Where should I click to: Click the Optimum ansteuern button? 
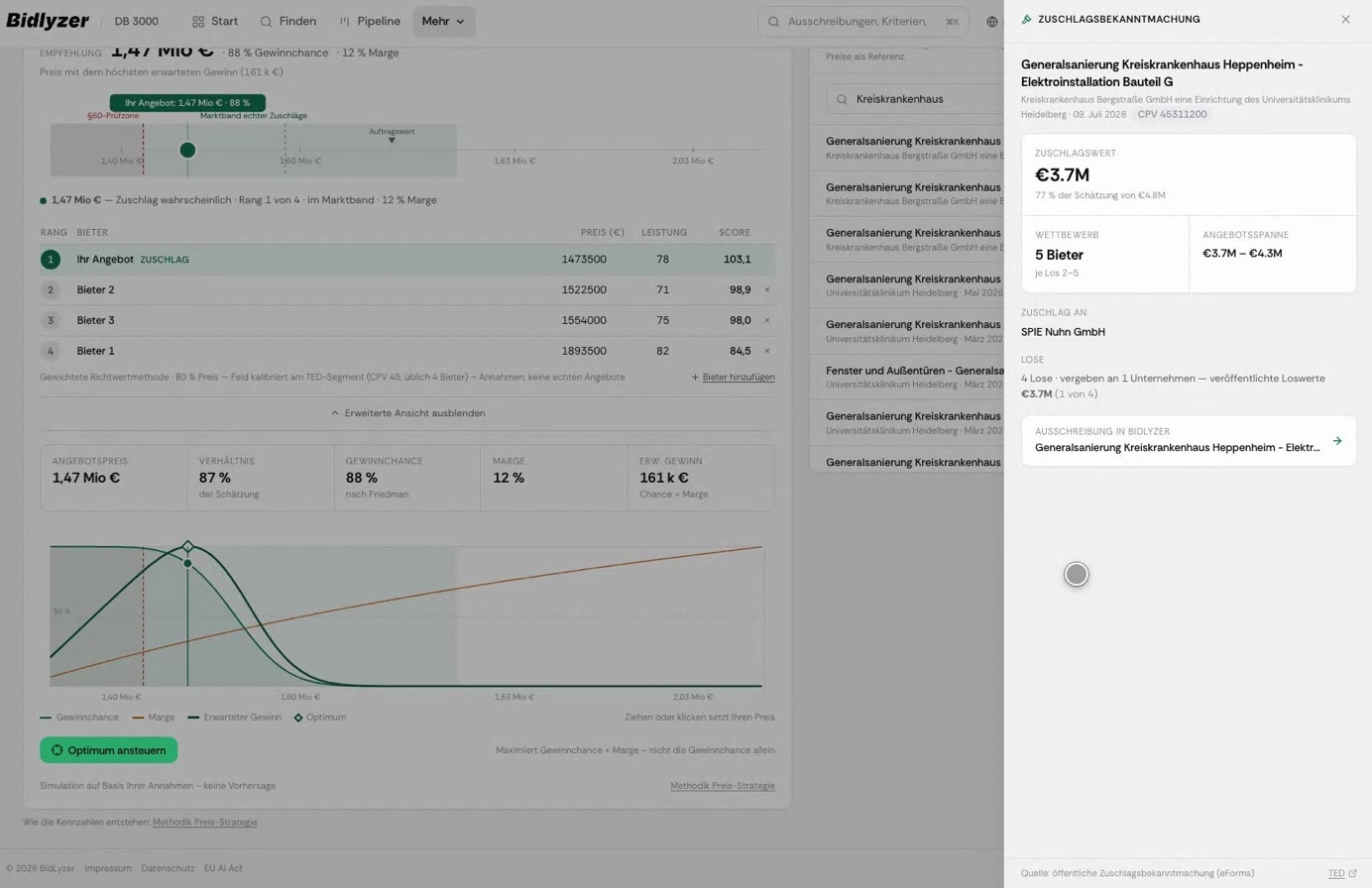[109, 750]
